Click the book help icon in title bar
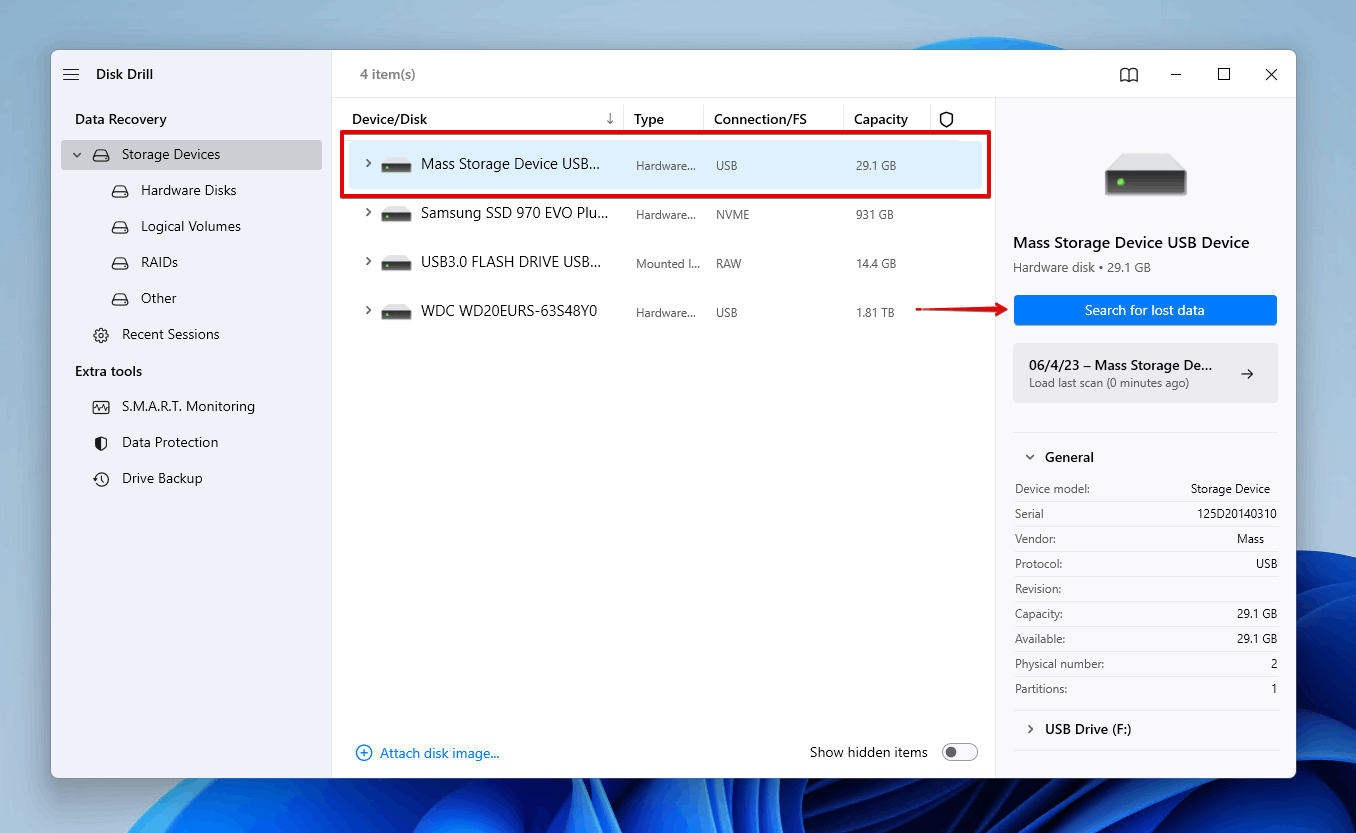 1129,75
